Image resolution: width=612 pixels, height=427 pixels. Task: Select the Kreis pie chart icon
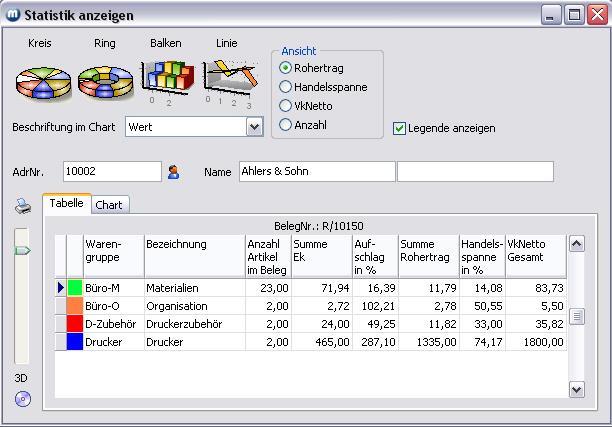[x=43, y=84]
